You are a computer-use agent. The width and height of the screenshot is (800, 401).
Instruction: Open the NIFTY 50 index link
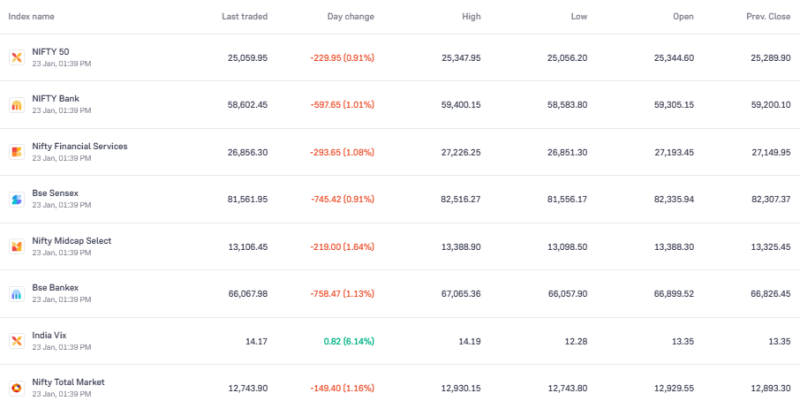point(50,52)
